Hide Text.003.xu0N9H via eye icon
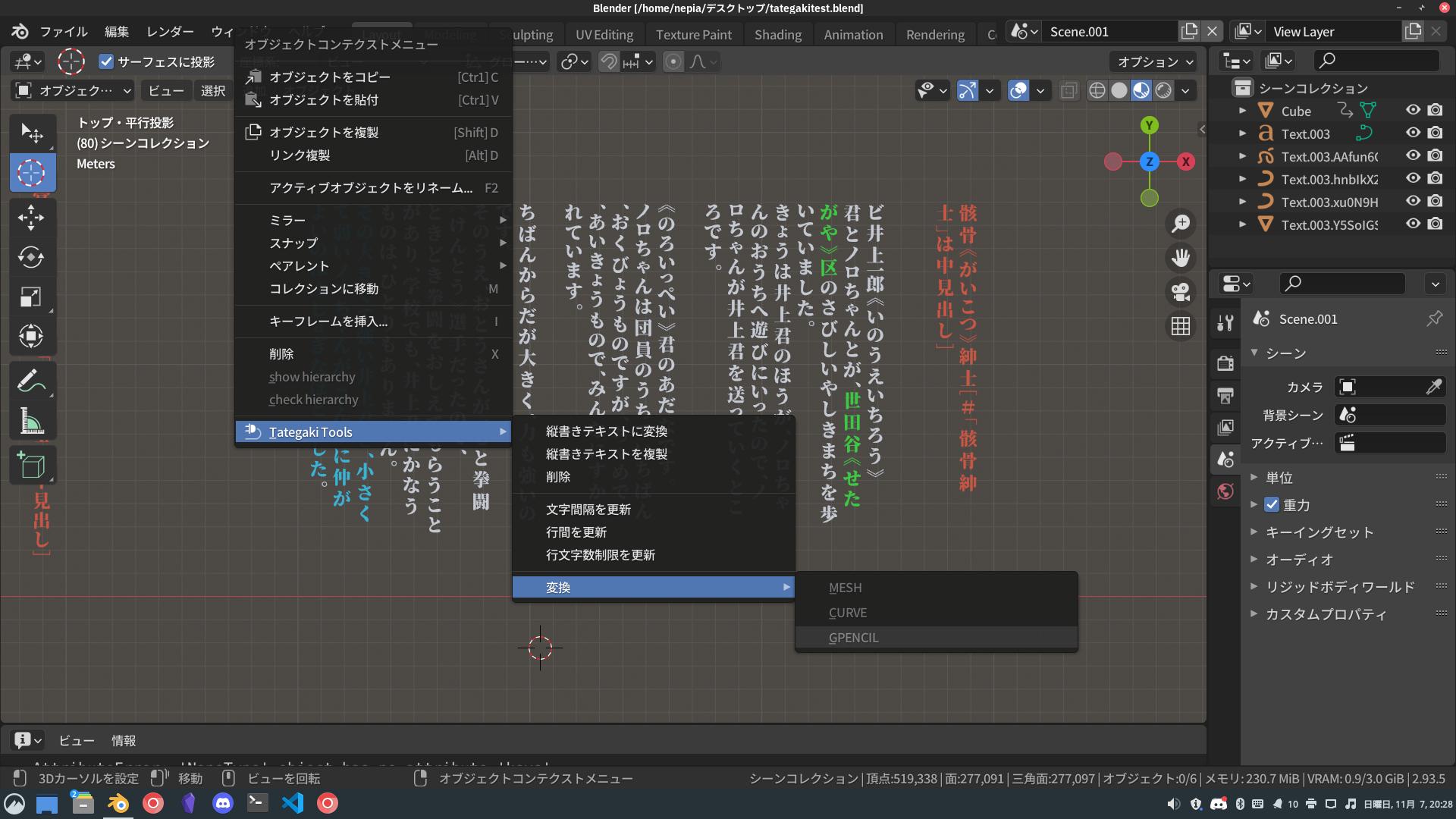The width and height of the screenshot is (1456, 819). click(x=1413, y=202)
